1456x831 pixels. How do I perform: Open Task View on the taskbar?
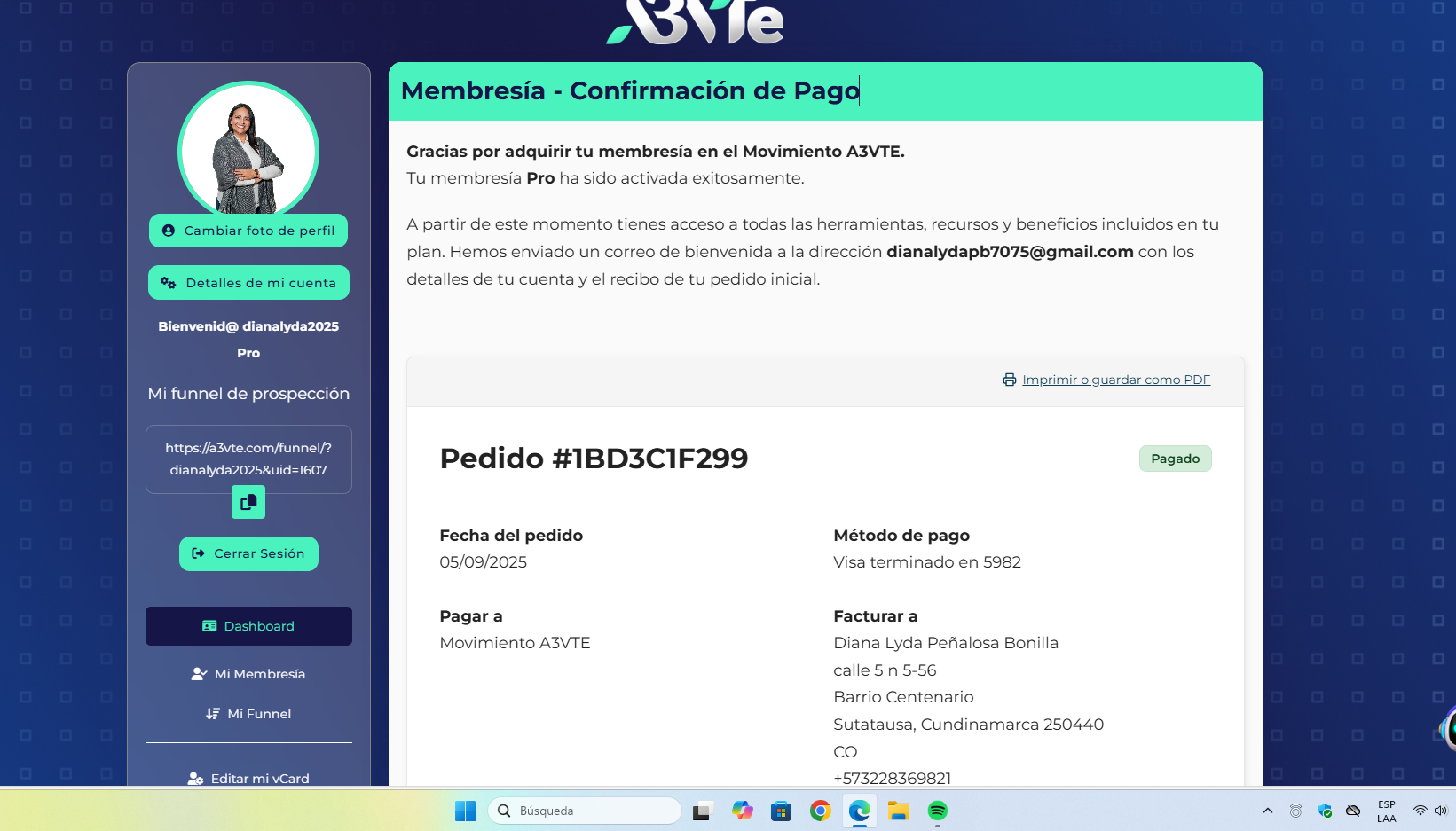coord(703,811)
